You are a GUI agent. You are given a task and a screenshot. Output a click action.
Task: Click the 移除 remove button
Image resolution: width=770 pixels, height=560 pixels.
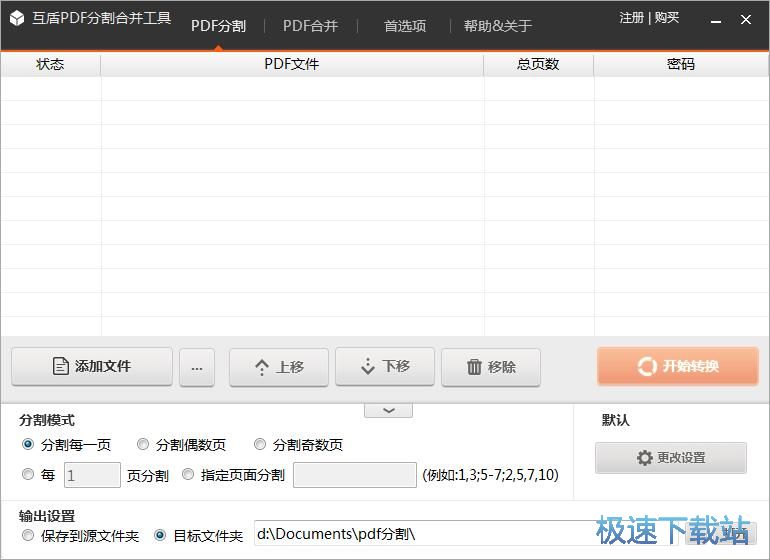tap(491, 367)
